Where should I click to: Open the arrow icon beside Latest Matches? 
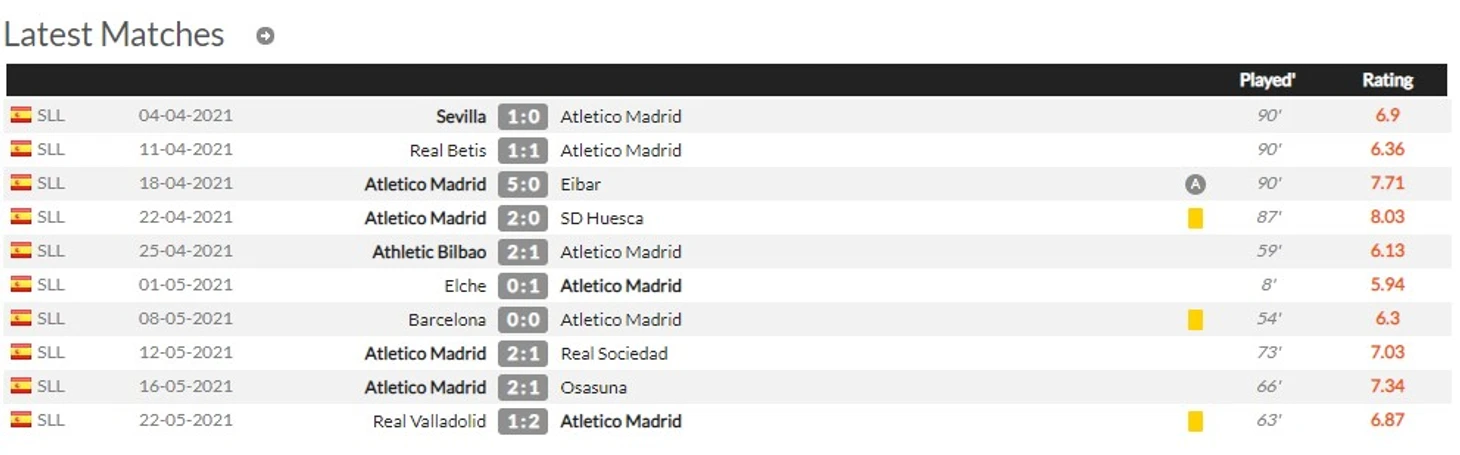[265, 36]
